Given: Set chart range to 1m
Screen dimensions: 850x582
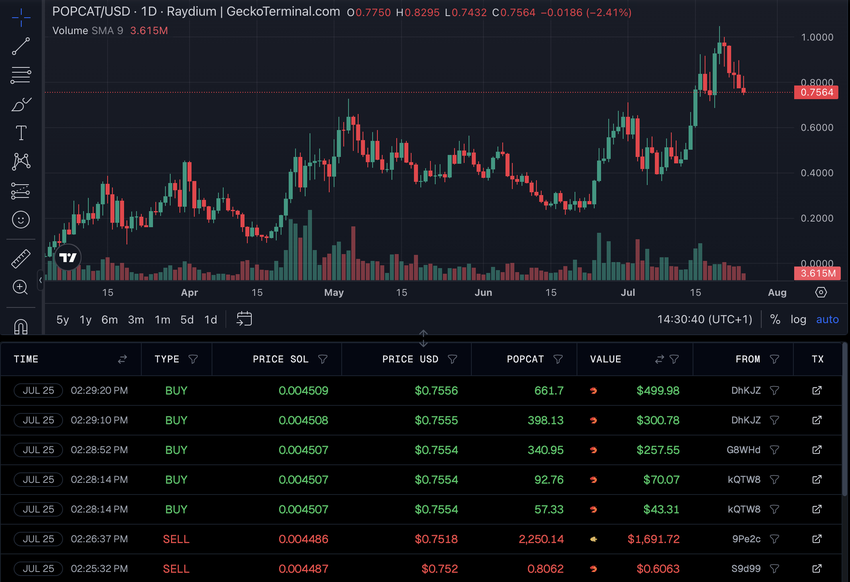Looking at the screenshot, I should coord(163,320).
